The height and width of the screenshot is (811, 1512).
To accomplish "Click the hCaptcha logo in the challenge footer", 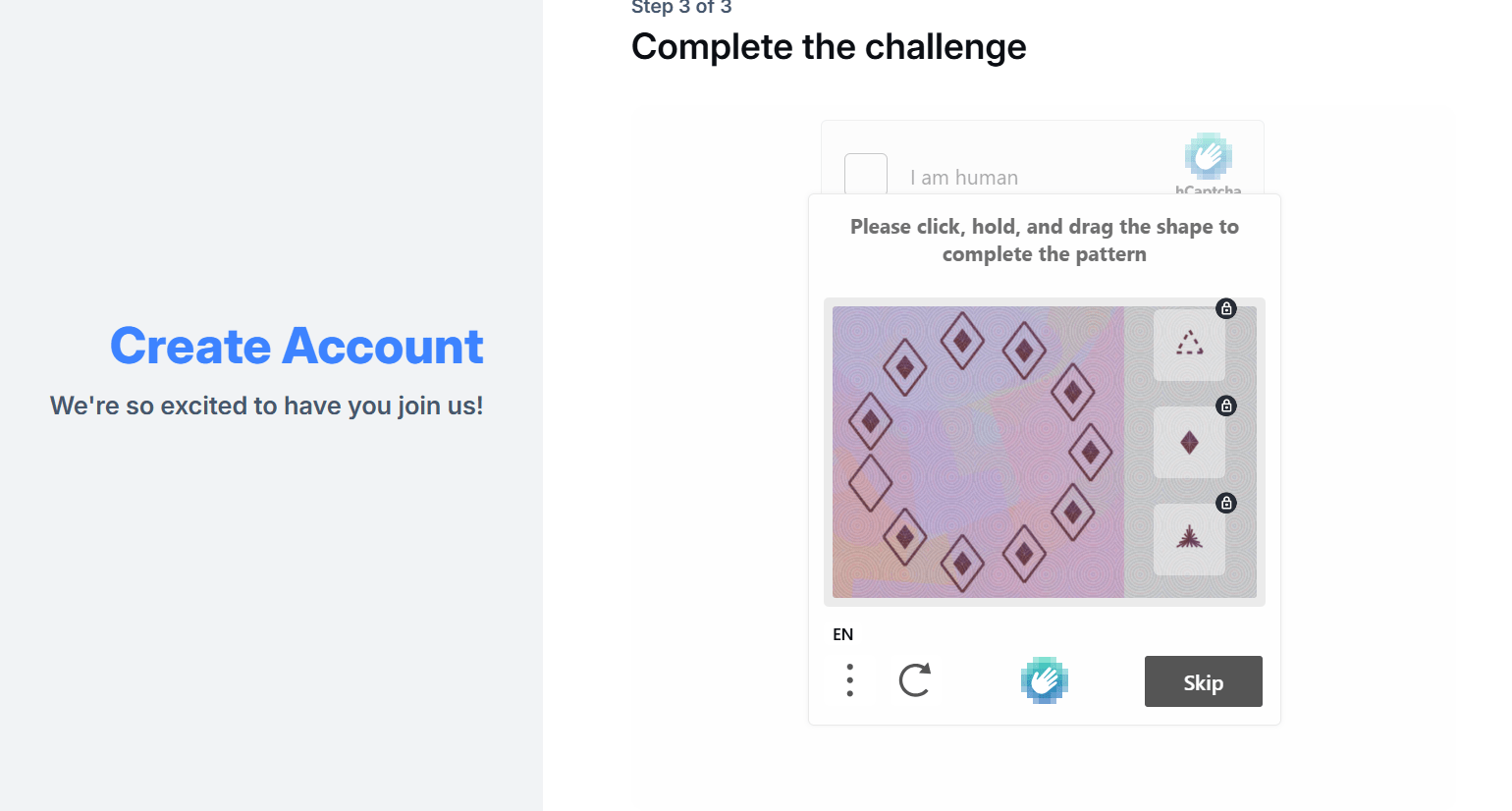I will pos(1044,679).
